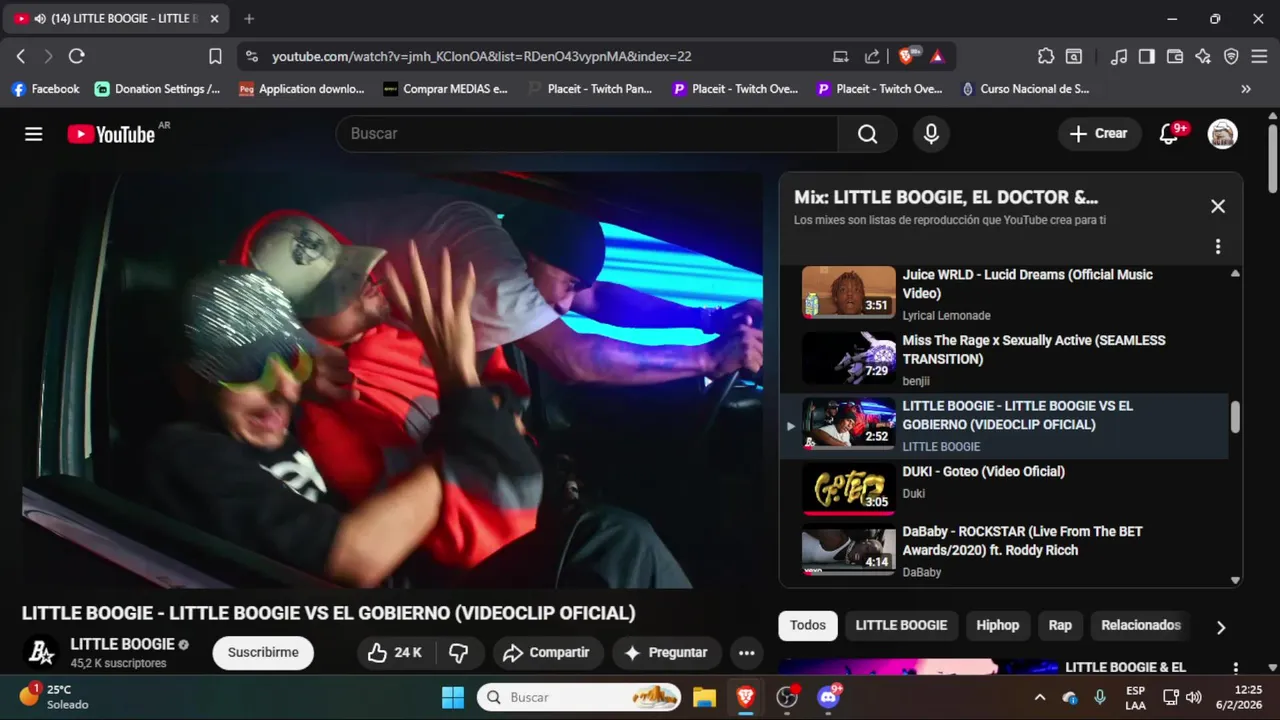Select the LITTLE BOOGIE filter chip
Viewport: 1280px width, 720px height.
901,626
